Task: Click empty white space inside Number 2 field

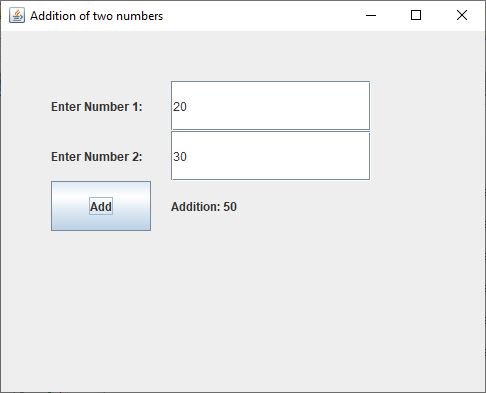Action: tap(277, 156)
